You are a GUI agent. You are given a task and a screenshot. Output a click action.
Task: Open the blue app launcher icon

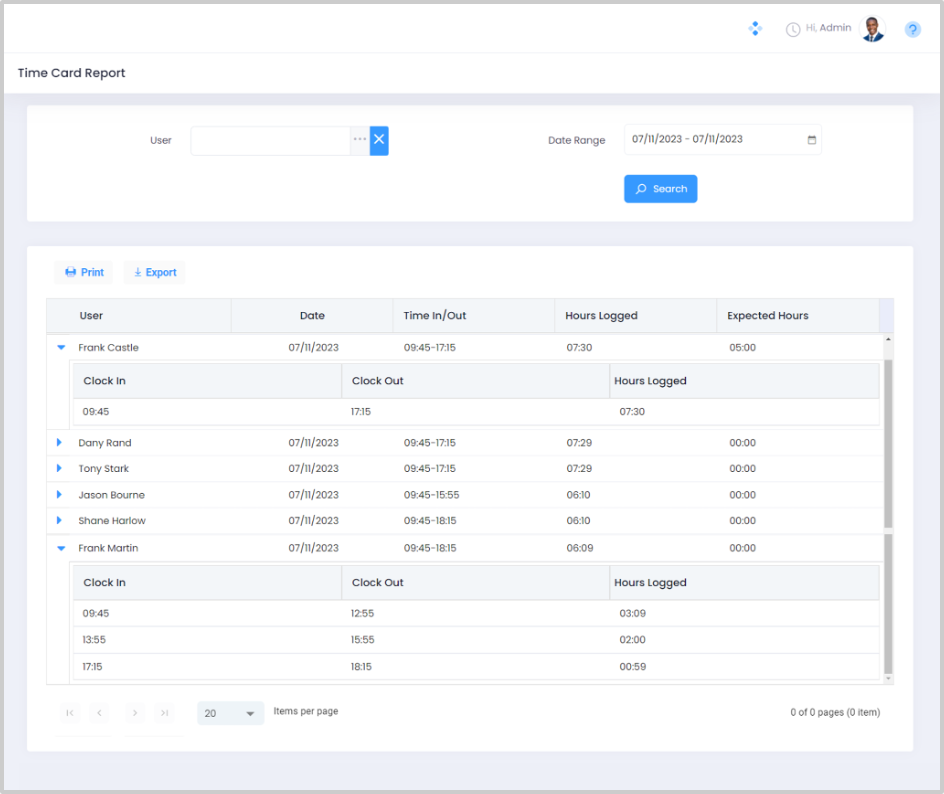(756, 29)
